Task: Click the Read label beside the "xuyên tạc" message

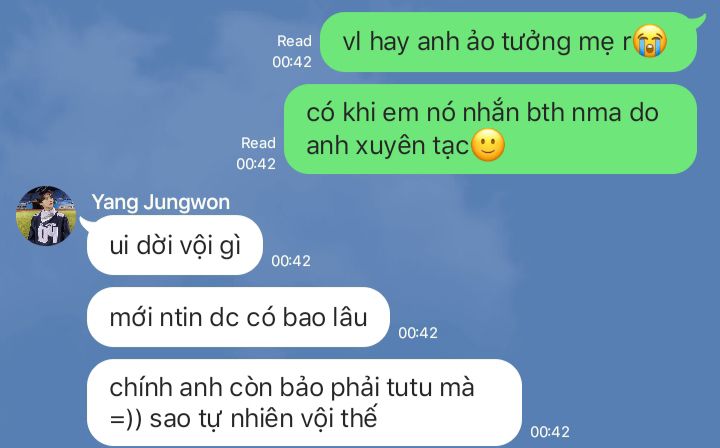Action: point(259,143)
